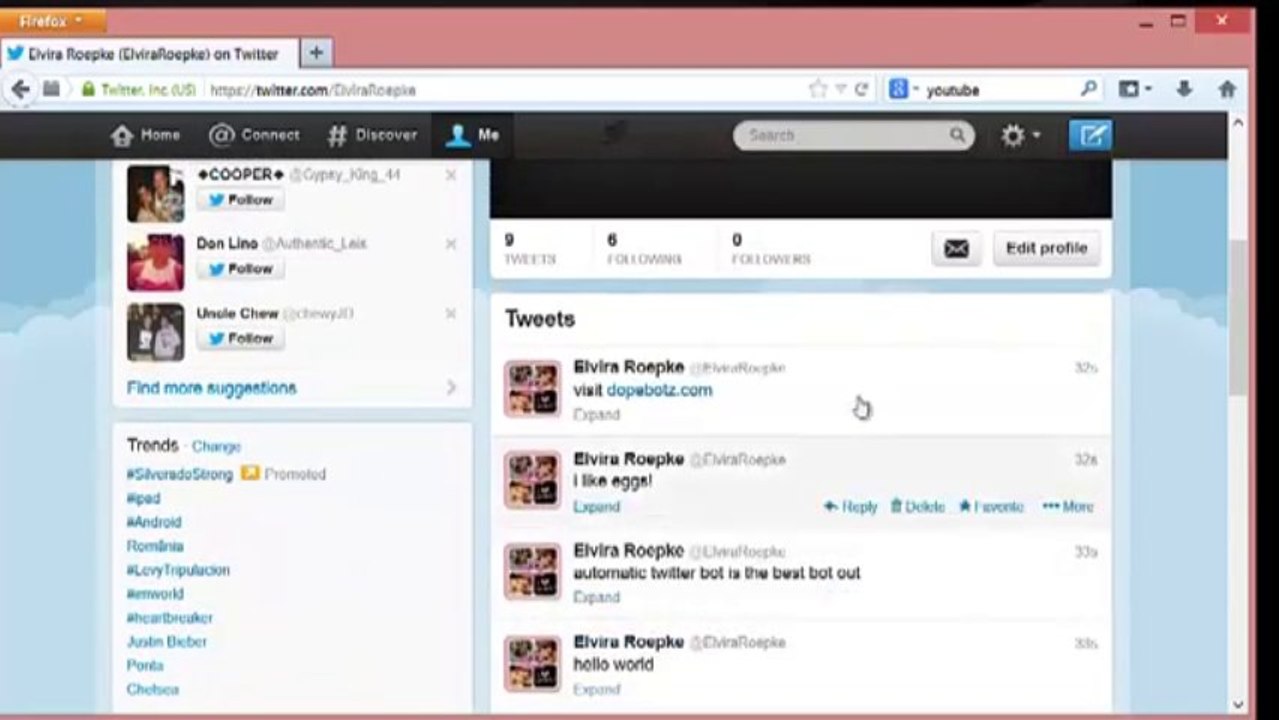Follow the COOPER account
This screenshot has height=720, width=1279.
[x=240, y=200]
